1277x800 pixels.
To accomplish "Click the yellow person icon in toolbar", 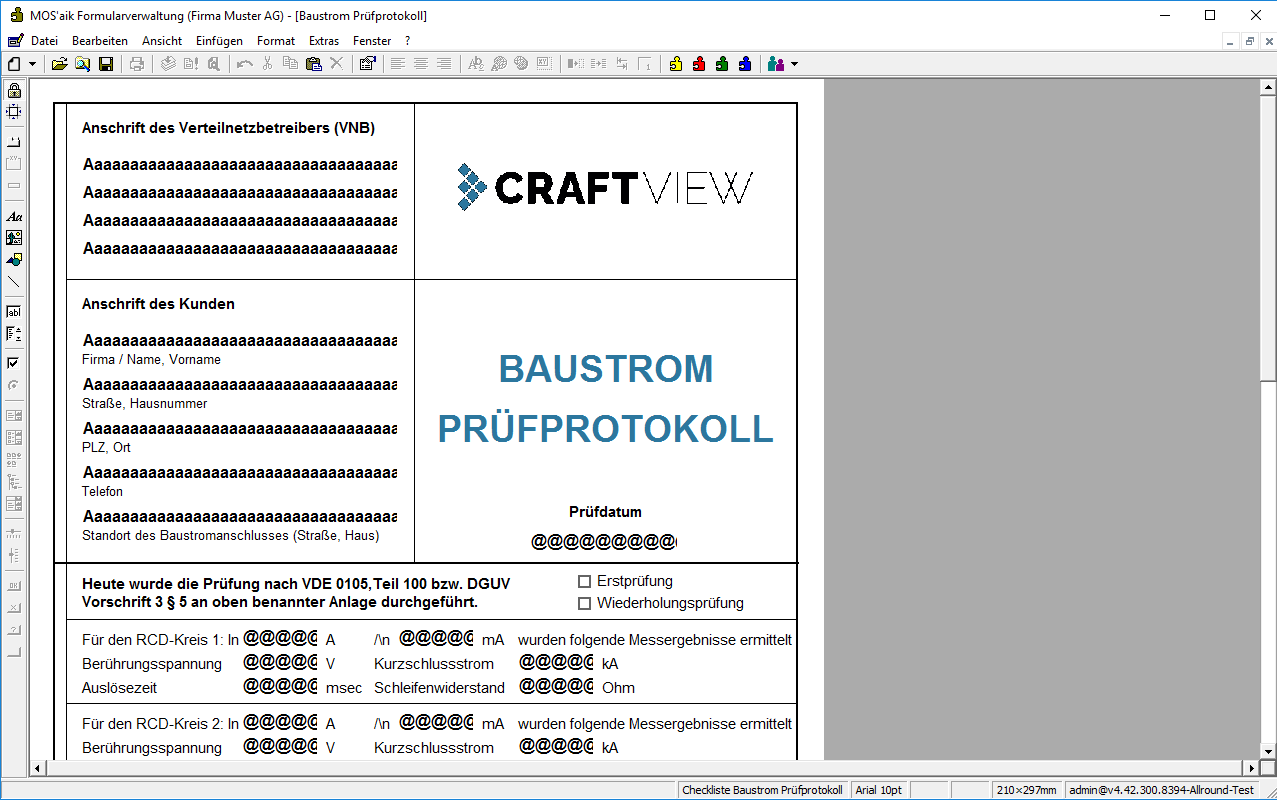I will tap(676, 64).
